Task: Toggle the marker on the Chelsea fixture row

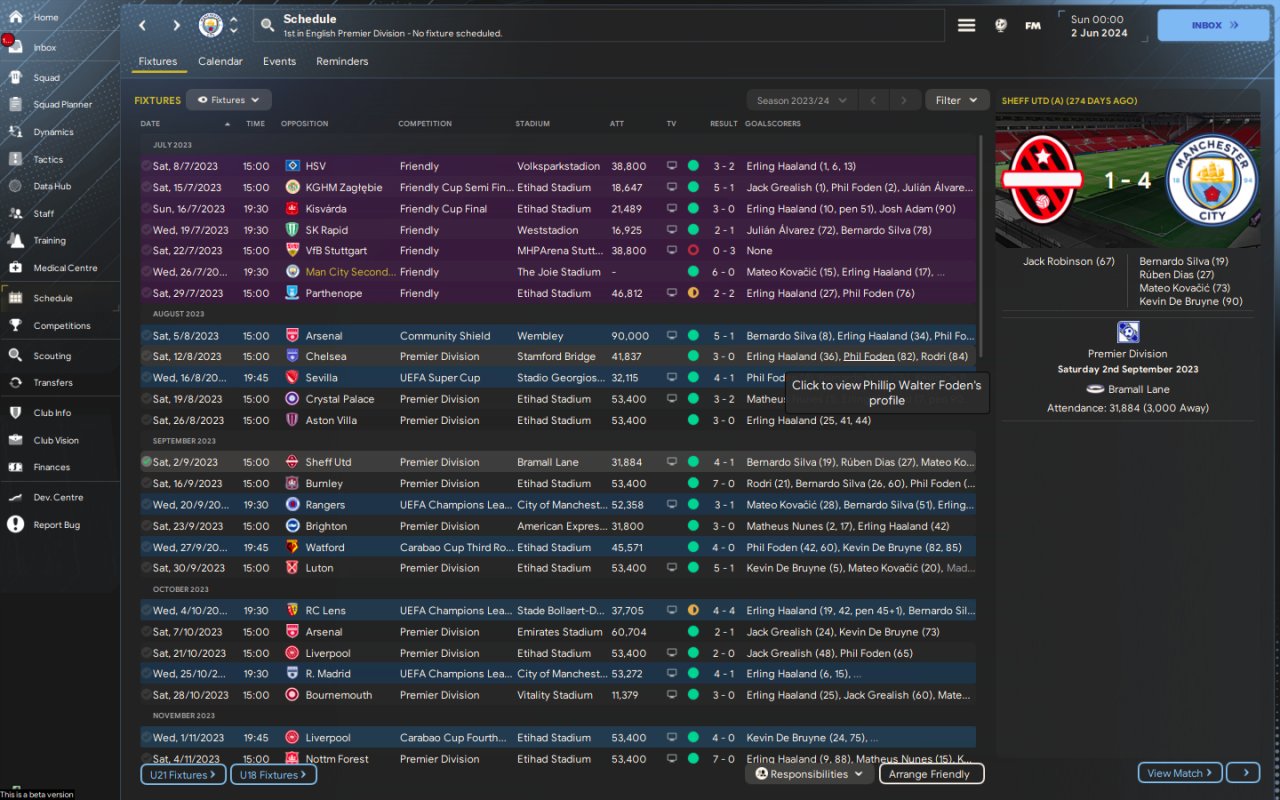Action: (146, 356)
